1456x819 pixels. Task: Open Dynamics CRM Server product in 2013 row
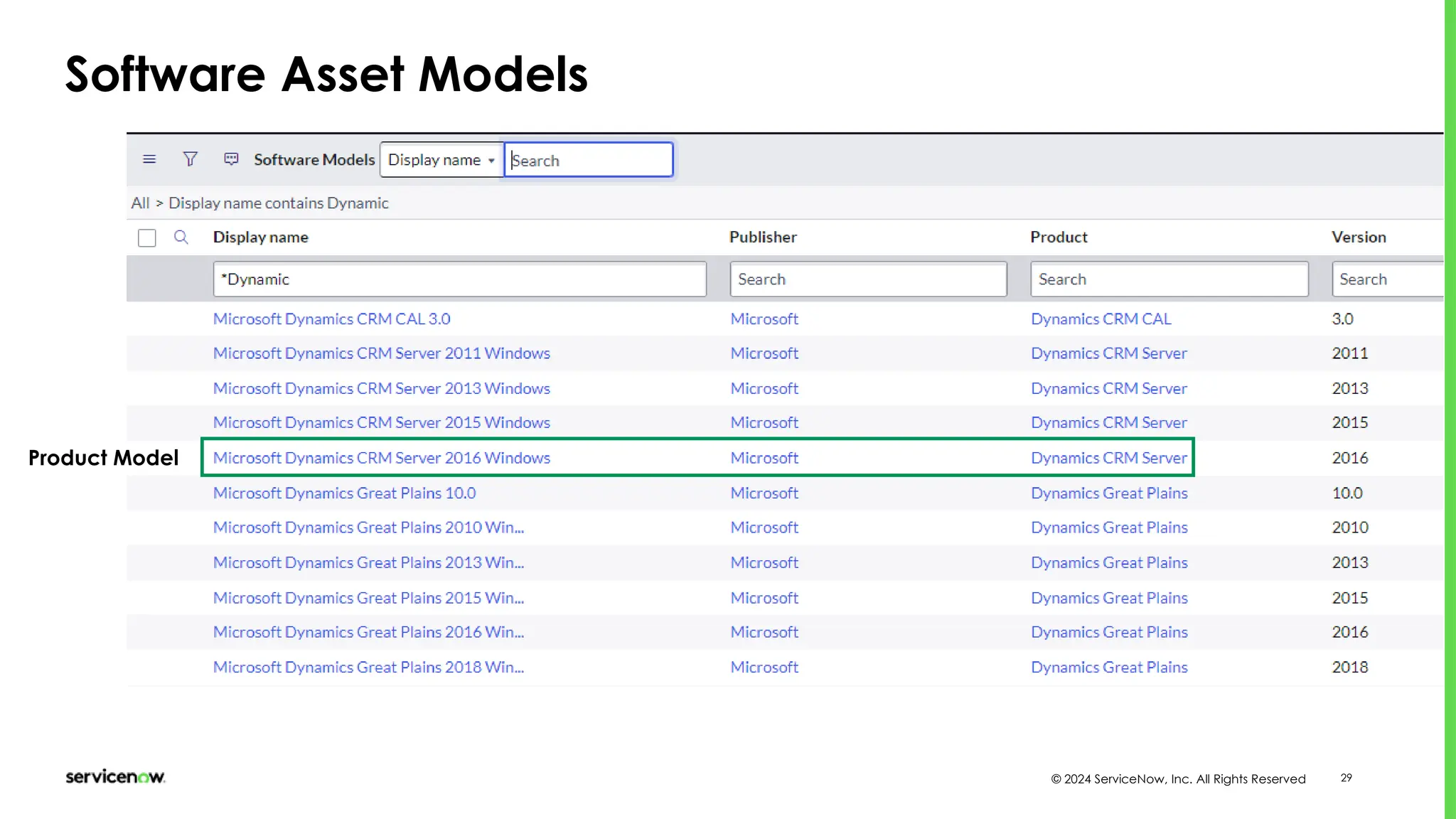pyautogui.click(x=1109, y=389)
